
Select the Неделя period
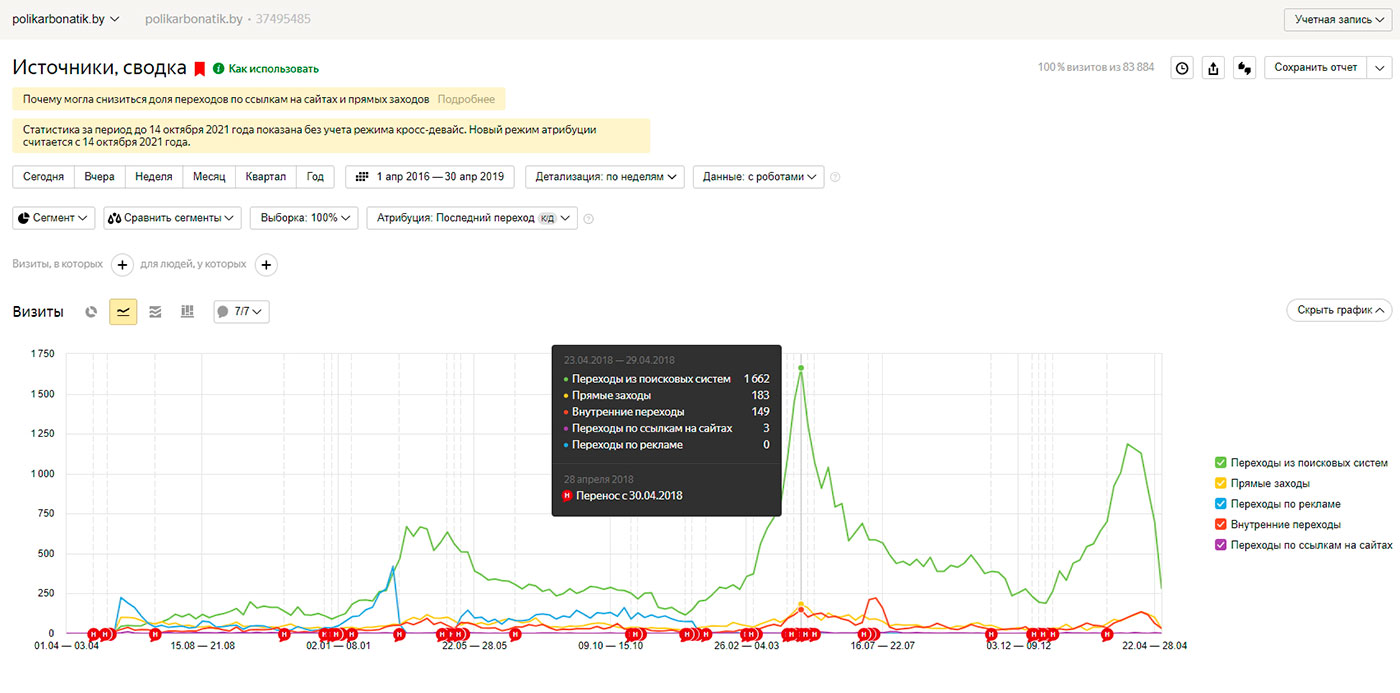(153, 177)
